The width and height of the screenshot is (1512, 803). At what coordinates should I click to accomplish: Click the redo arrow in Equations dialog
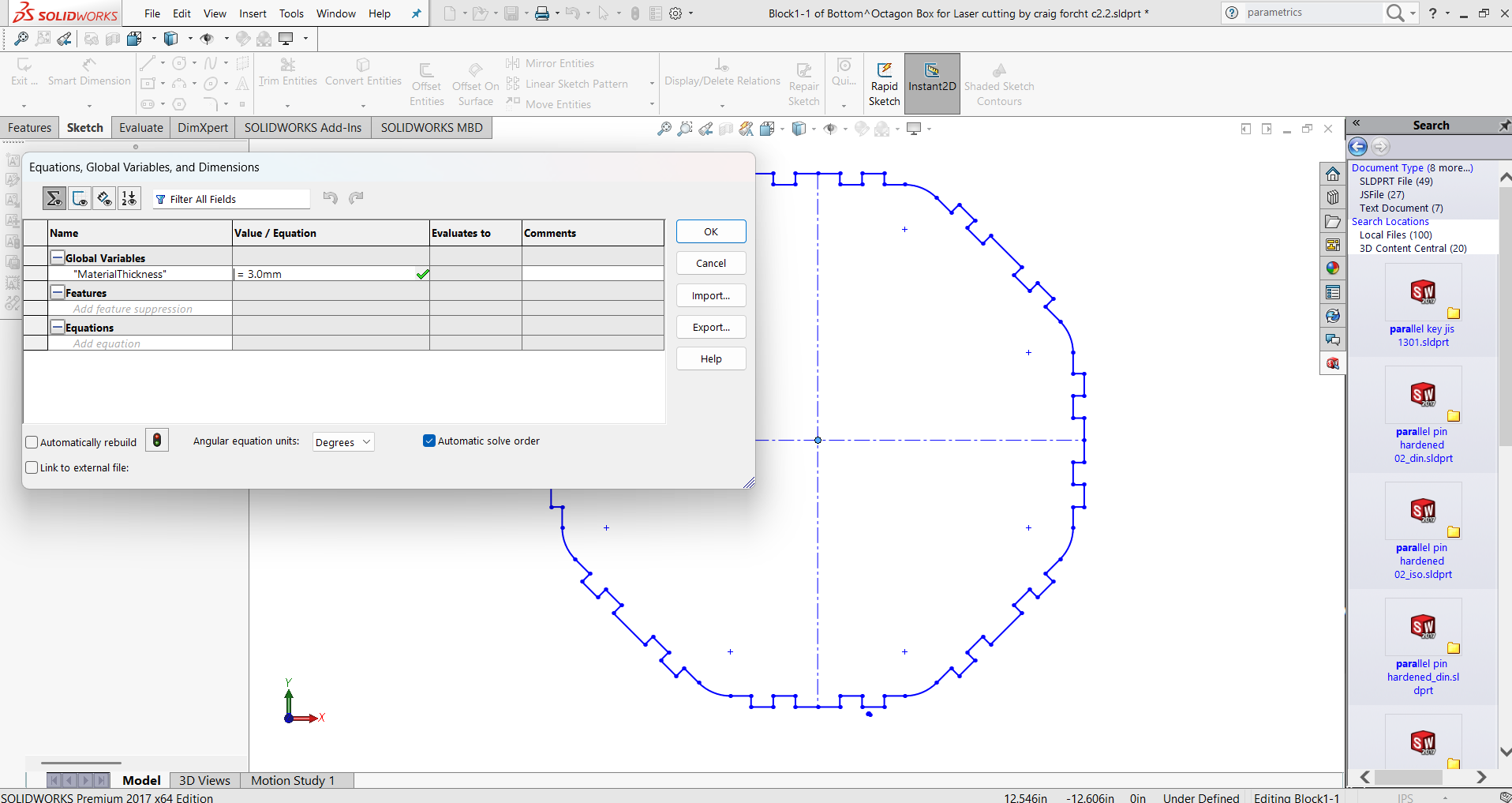tap(356, 197)
